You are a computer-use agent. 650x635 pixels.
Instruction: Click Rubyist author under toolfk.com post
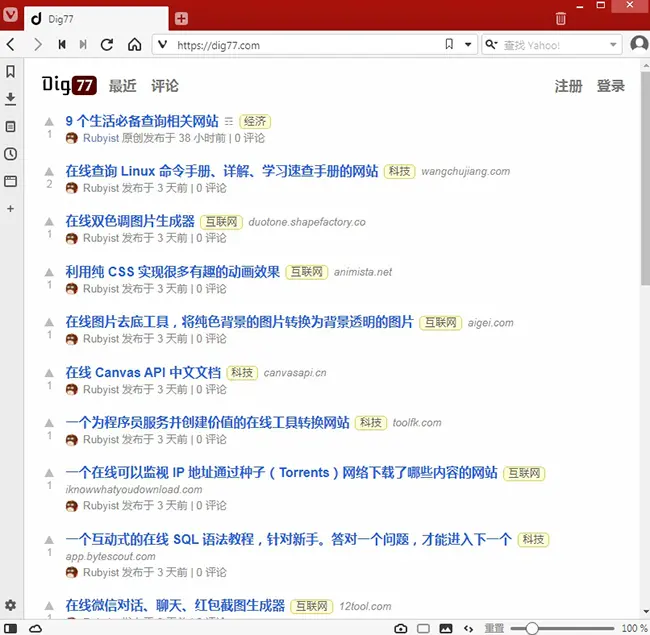101,439
